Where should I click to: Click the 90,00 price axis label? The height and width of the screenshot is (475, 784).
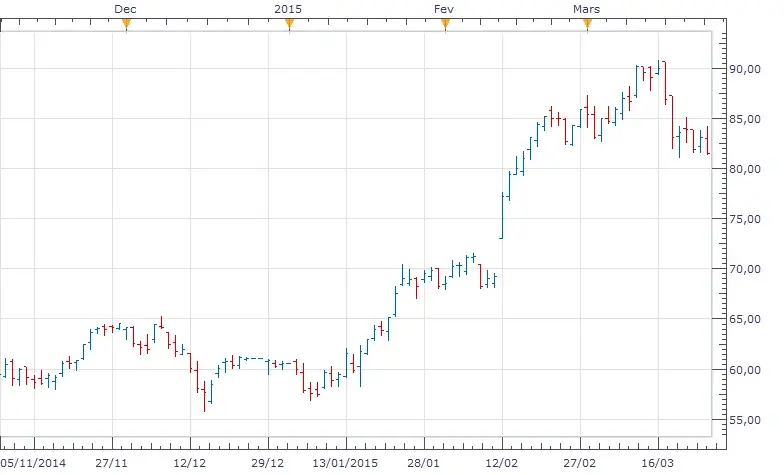click(746, 70)
